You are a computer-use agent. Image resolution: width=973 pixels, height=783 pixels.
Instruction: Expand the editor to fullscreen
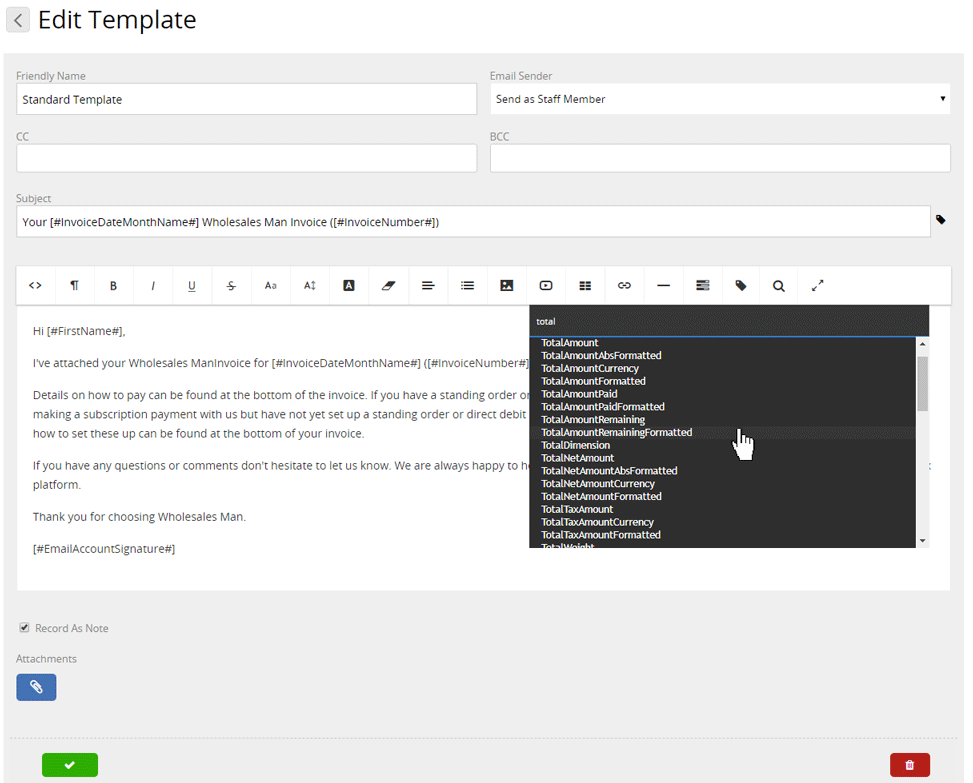click(817, 285)
